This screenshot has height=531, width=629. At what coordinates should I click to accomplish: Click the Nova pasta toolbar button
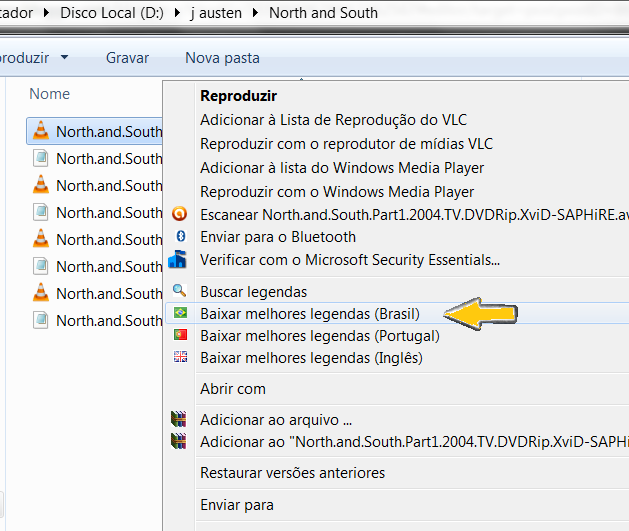click(222, 58)
